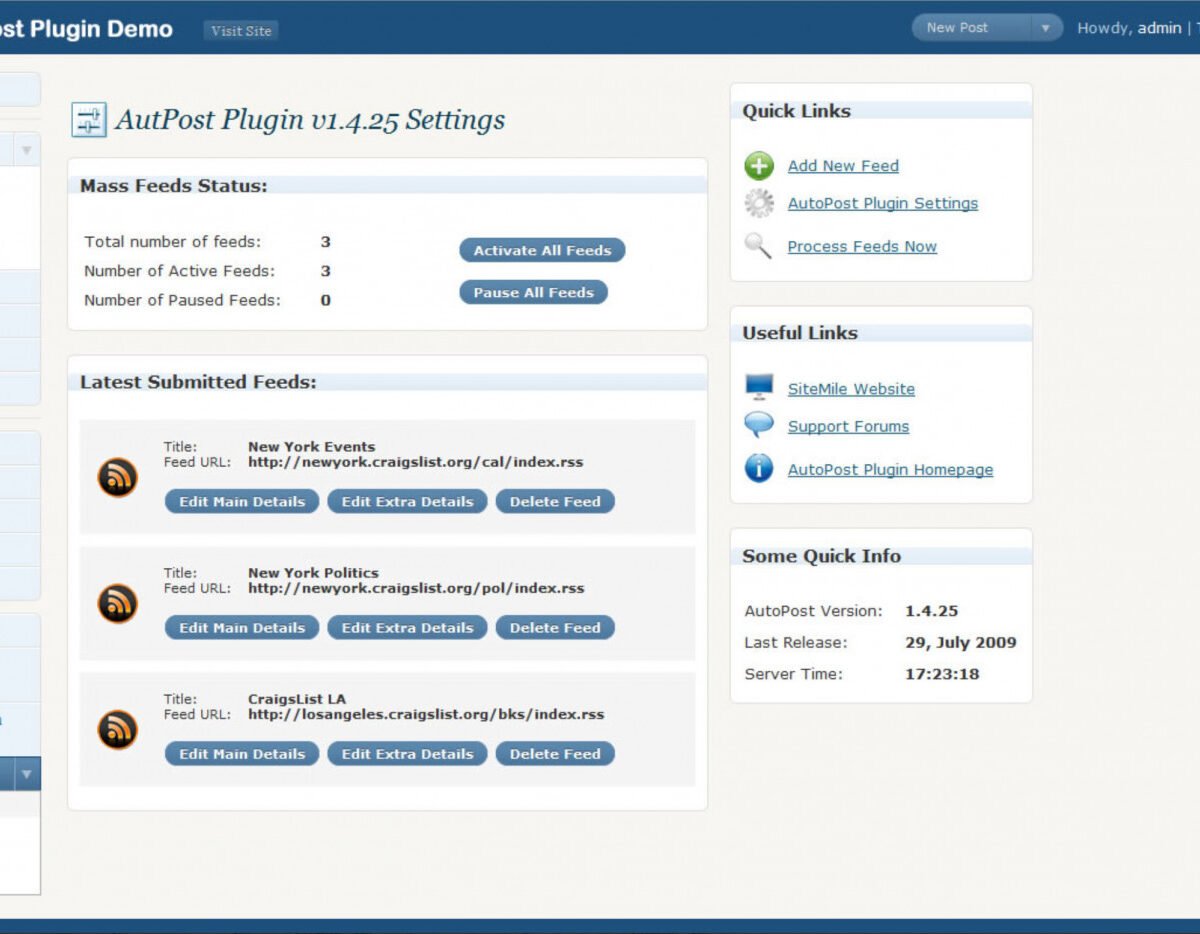This screenshot has width=1200, height=934.
Task: Click the gear icon beside AutoPost Plugin Settings
Action: click(x=759, y=203)
